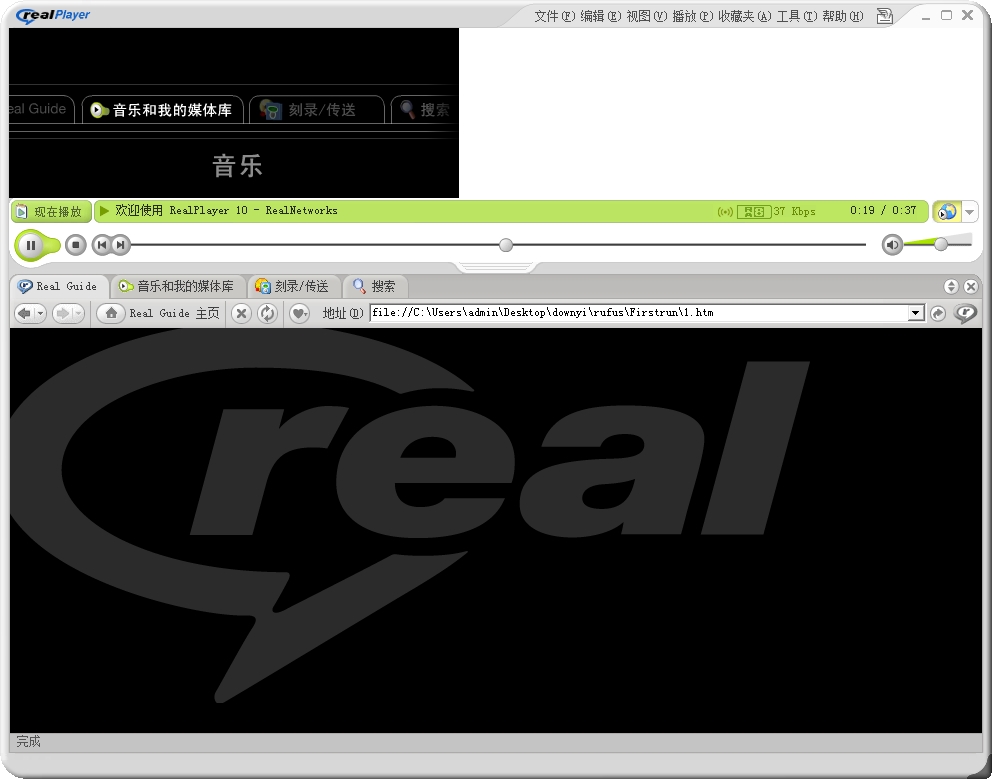Open the back button history dropdown
The width and height of the screenshot is (992, 779).
[x=41, y=312]
